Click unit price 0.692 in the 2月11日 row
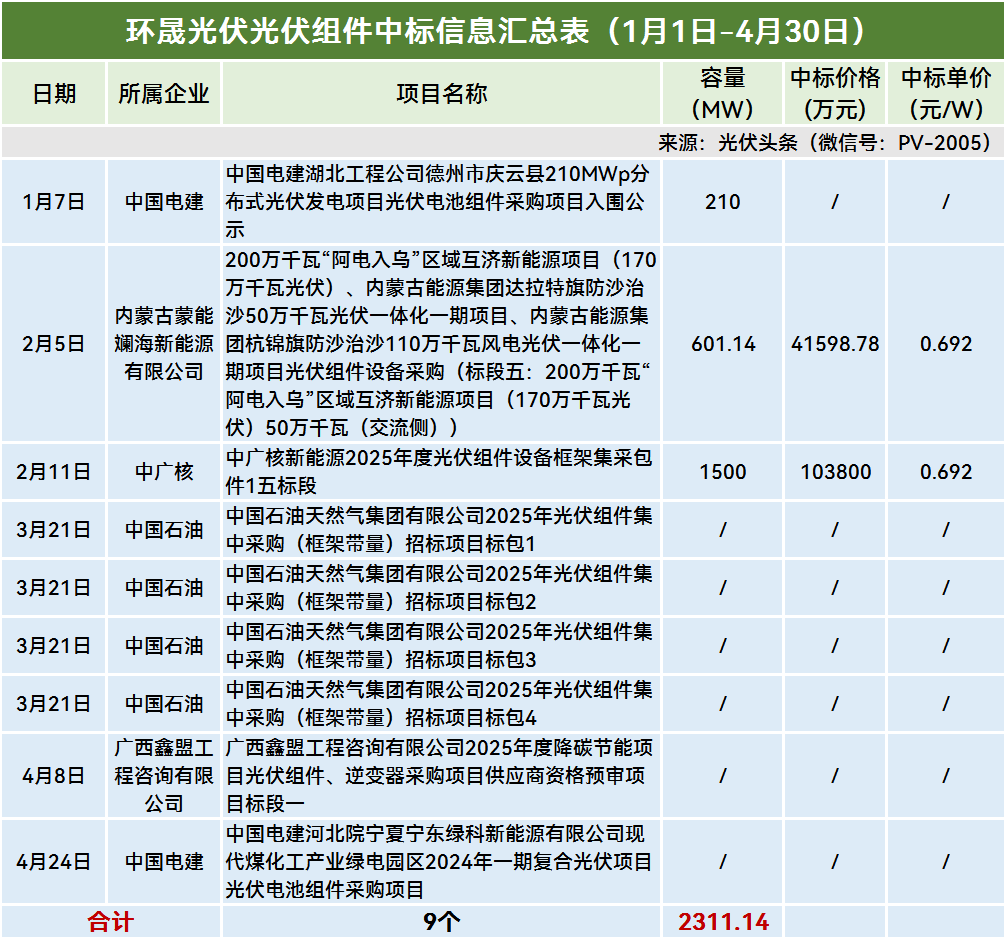The image size is (1006, 939). tap(946, 471)
